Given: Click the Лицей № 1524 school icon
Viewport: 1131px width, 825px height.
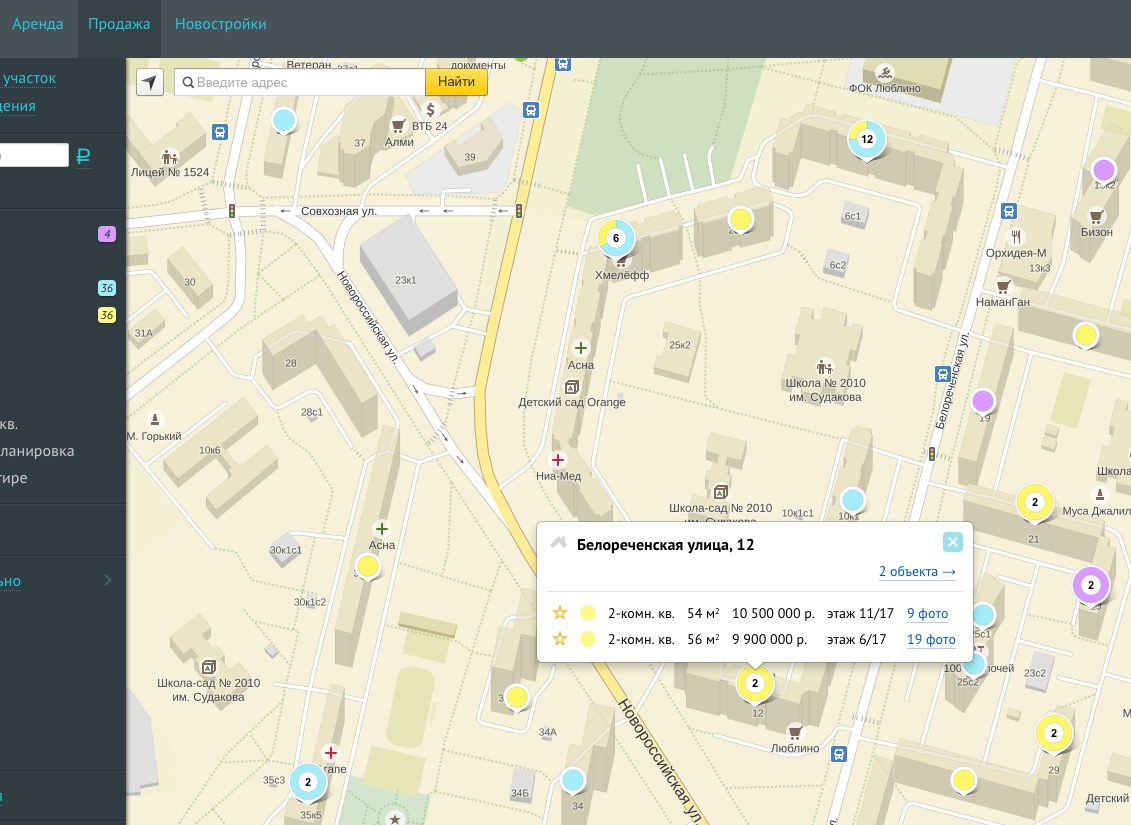Looking at the screenshot, I should click(169, 156).
